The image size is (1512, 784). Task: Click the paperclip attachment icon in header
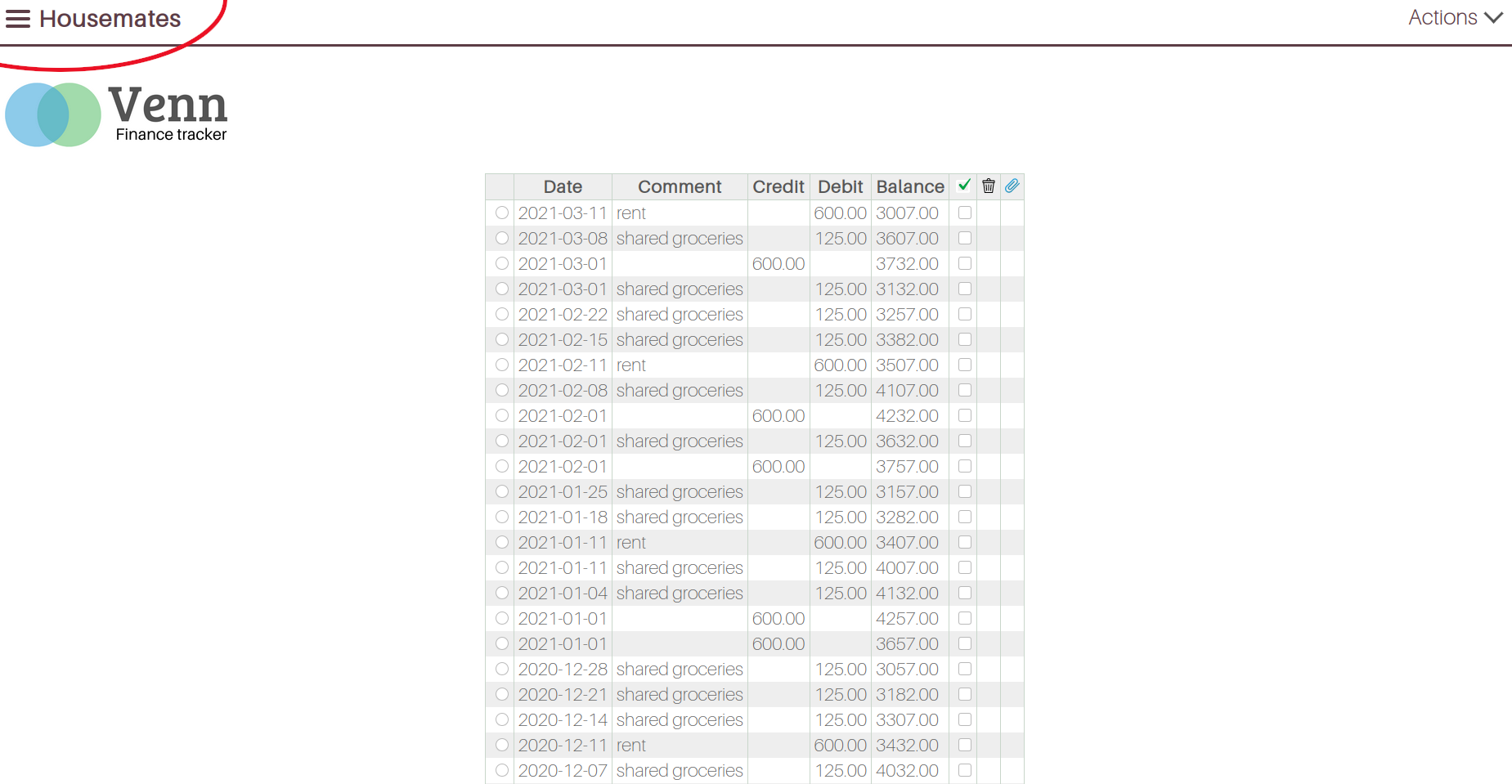pyautogui.click(x=1012, y=186)
